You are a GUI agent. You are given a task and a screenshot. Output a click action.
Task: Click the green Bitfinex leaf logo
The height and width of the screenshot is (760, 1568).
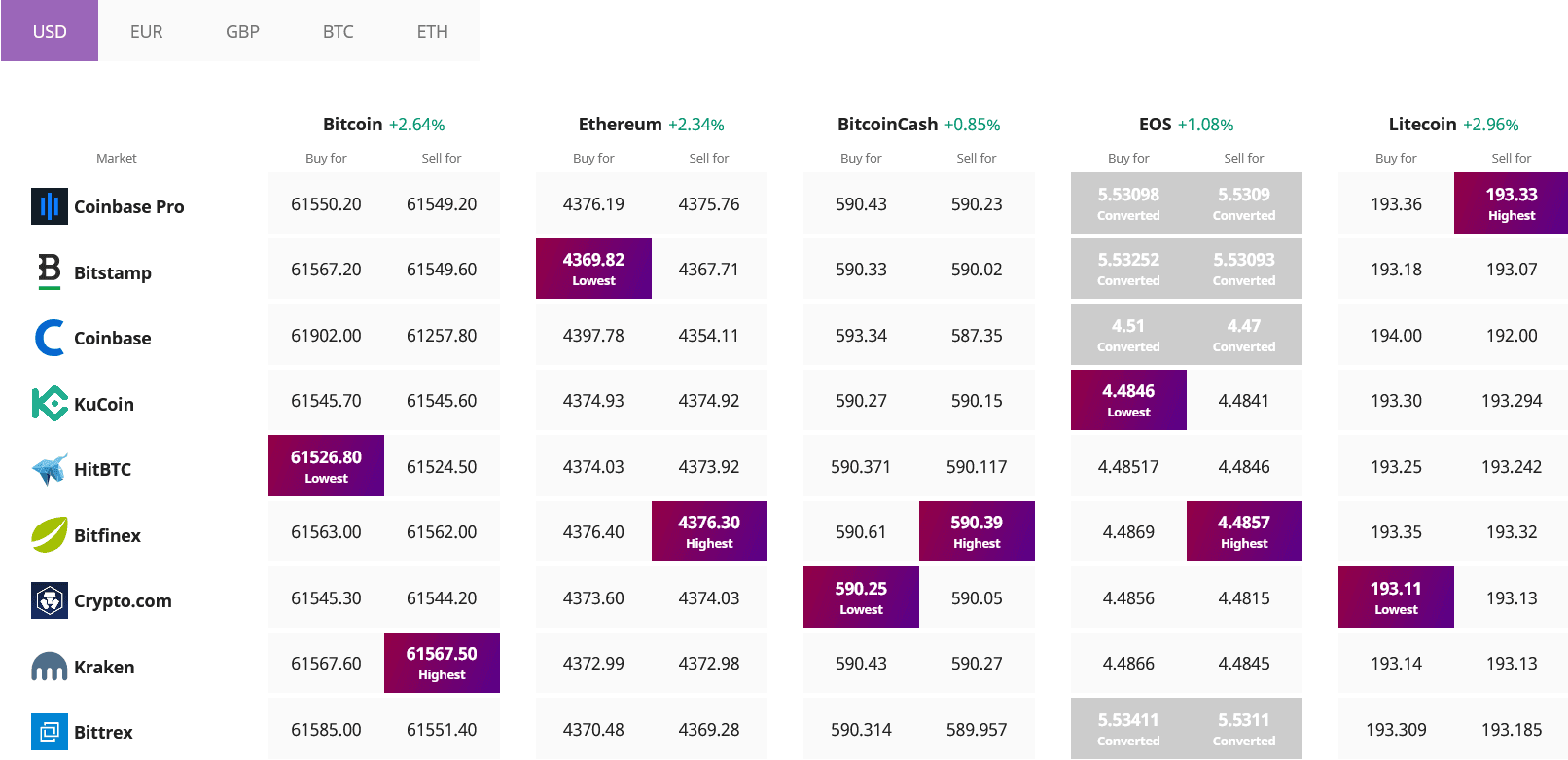[50, 535]
